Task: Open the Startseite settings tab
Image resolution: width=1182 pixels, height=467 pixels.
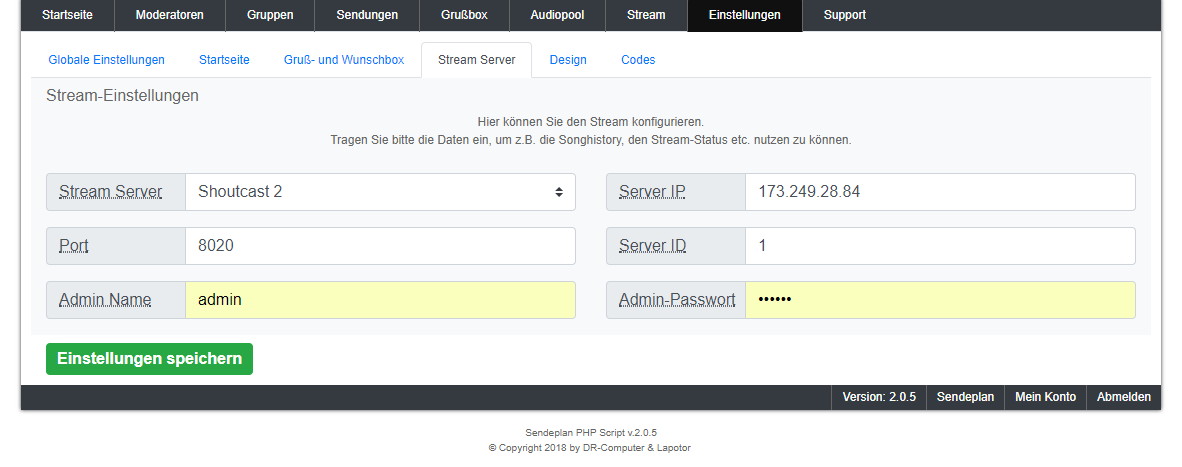Action: click(x=224, y=60)
